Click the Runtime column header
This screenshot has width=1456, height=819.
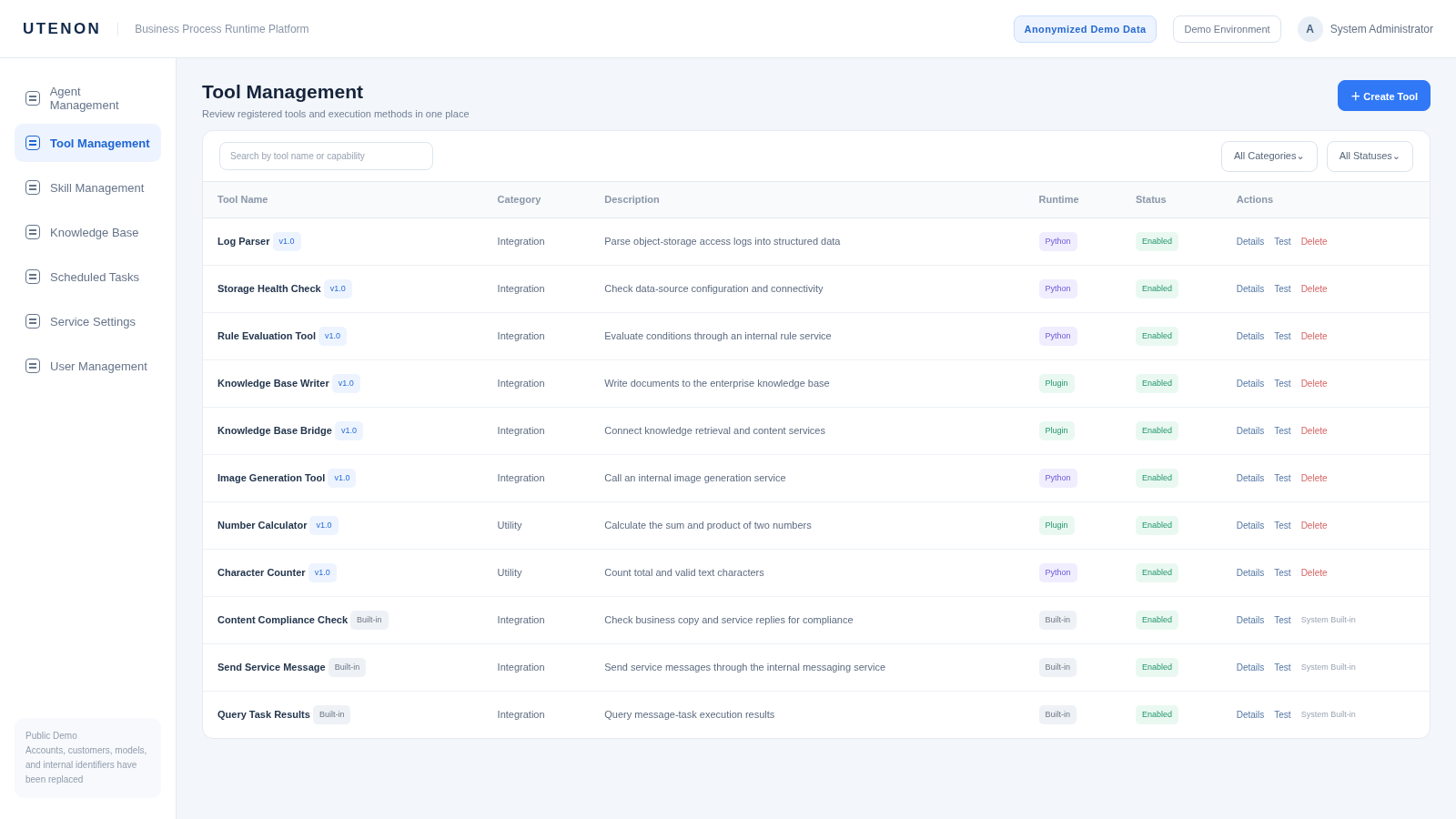click(1058, 199)
